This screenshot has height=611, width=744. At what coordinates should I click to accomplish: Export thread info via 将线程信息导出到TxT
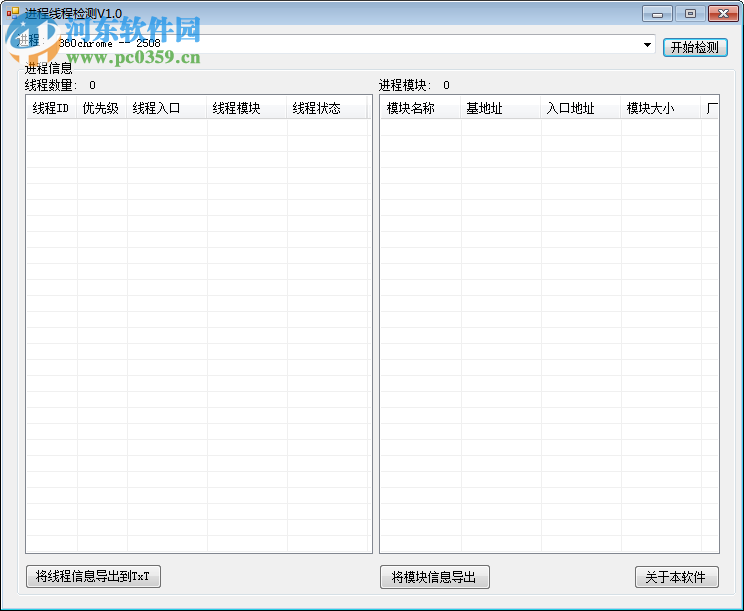93,576
